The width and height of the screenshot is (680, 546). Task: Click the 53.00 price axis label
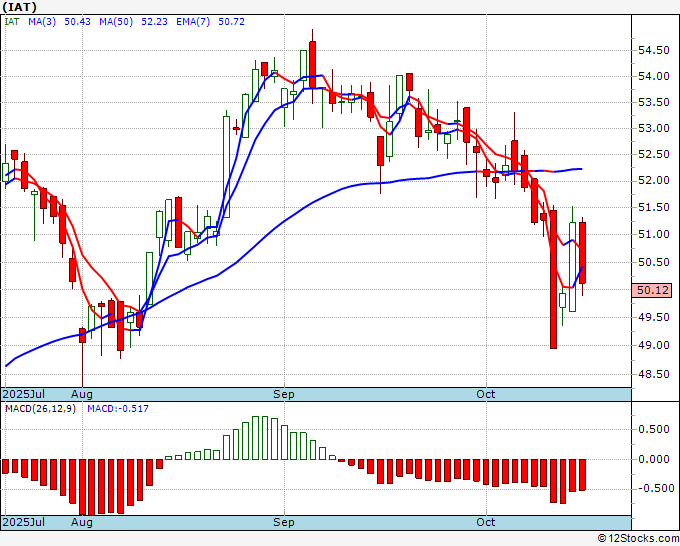point(654,128)
